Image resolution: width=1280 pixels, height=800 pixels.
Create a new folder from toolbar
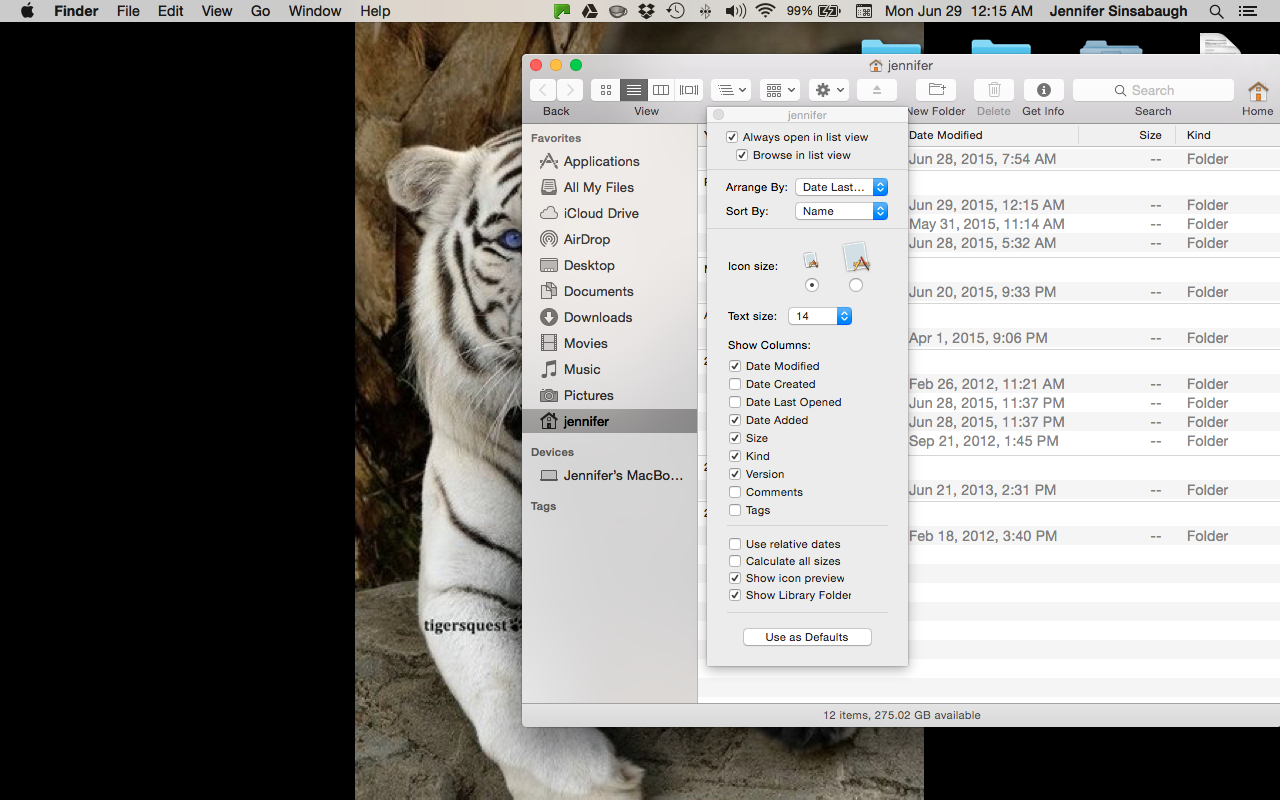[936, 90]
